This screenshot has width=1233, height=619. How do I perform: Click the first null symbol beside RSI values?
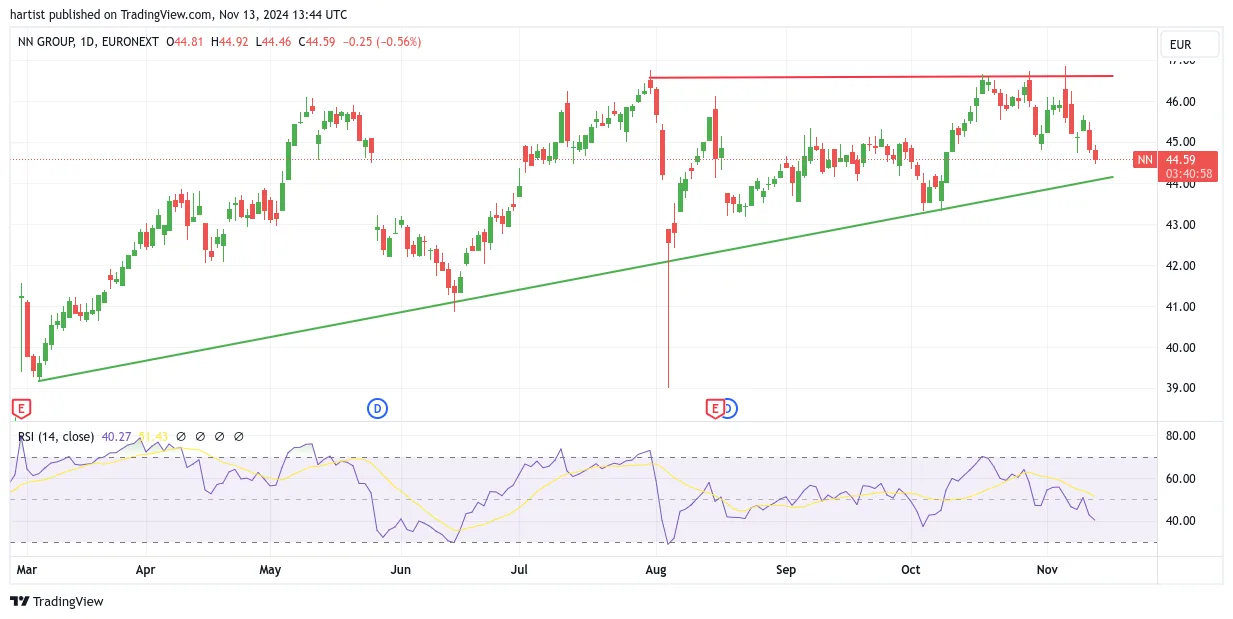pyautogui.click(x=181, y=437)
